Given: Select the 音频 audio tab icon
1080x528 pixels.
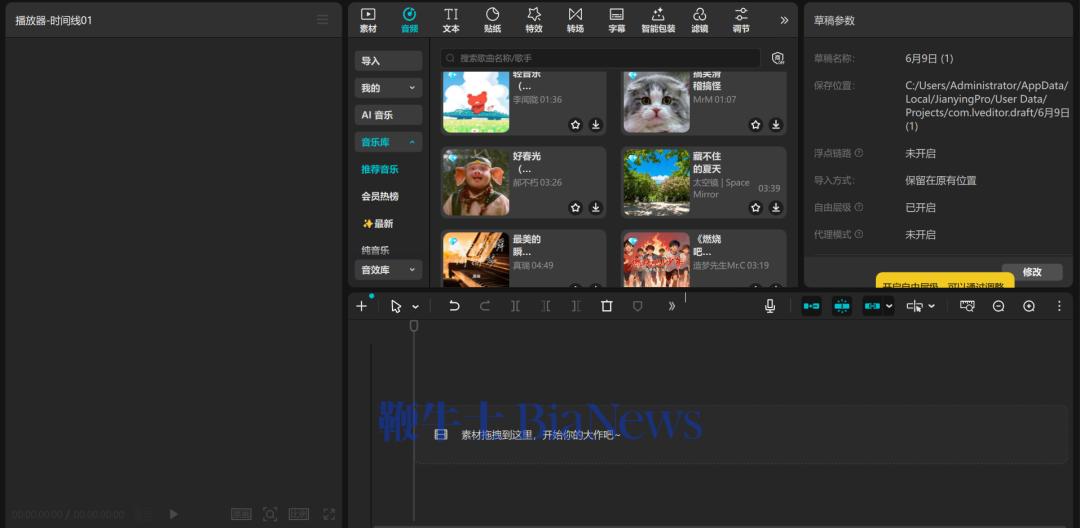Looking at the screenshot, I should click(x=410, y=14).
